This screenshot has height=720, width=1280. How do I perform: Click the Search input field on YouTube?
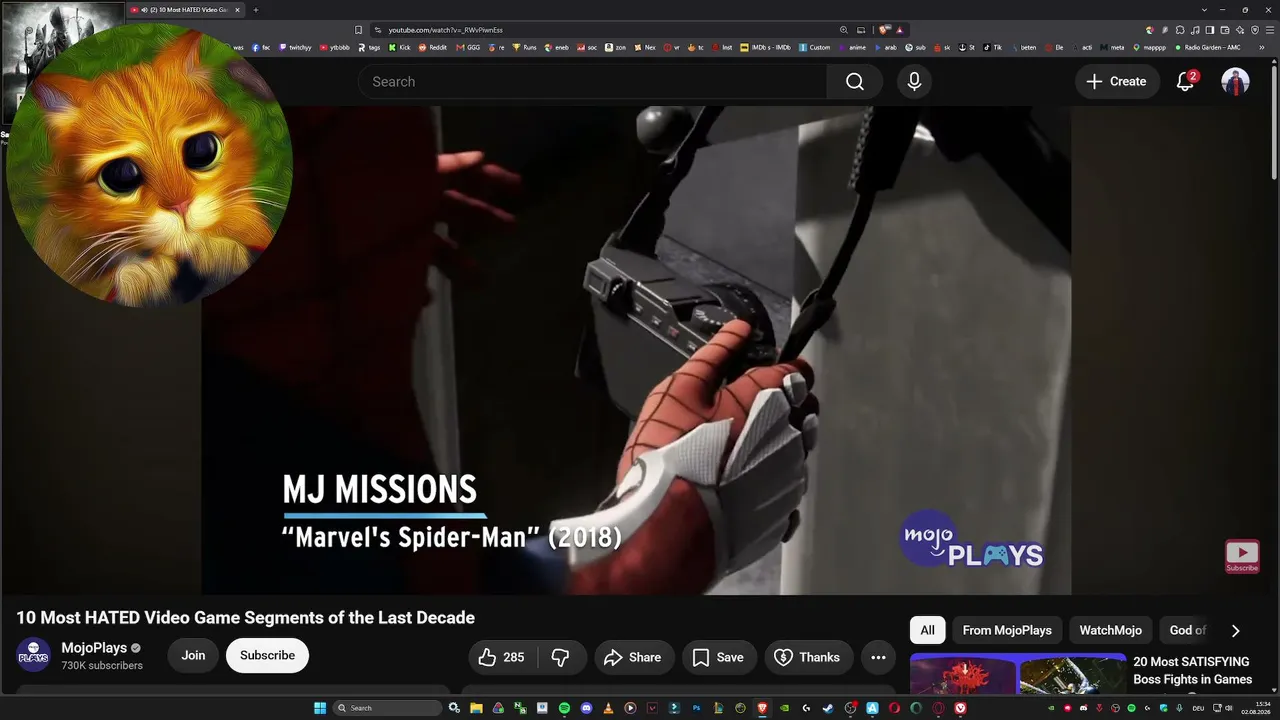[x=592, y=82]
